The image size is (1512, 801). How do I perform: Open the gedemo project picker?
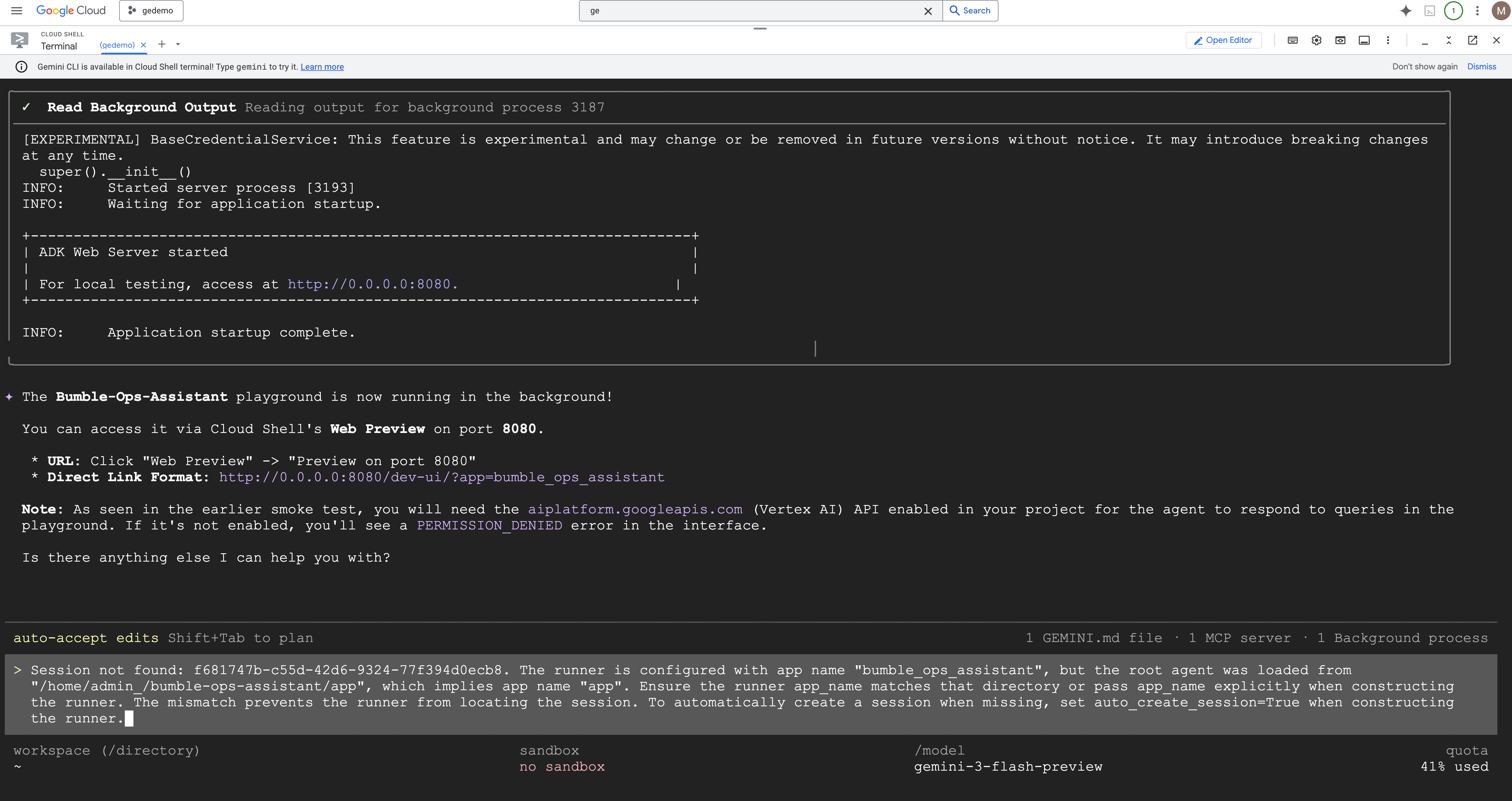[151, 10]
